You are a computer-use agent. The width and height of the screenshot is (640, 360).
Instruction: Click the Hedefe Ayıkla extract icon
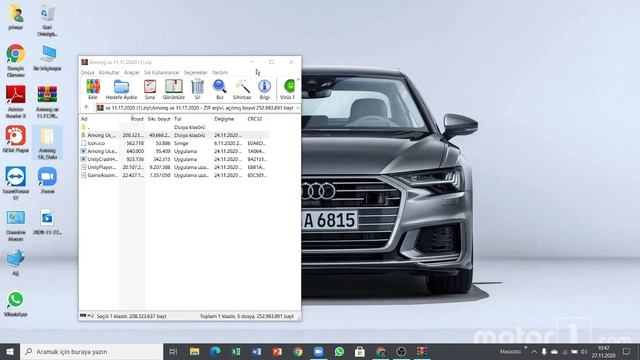click(x=121, y=89)
